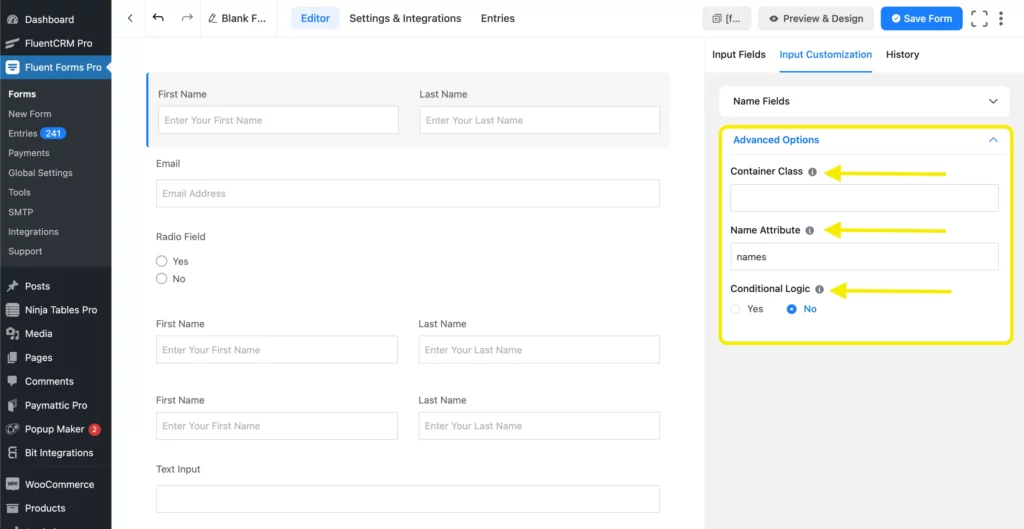Image resolution: width=1024 pixels, height=529 pixels.
Task: Select No for Conditional Logic
Action: 792,309
